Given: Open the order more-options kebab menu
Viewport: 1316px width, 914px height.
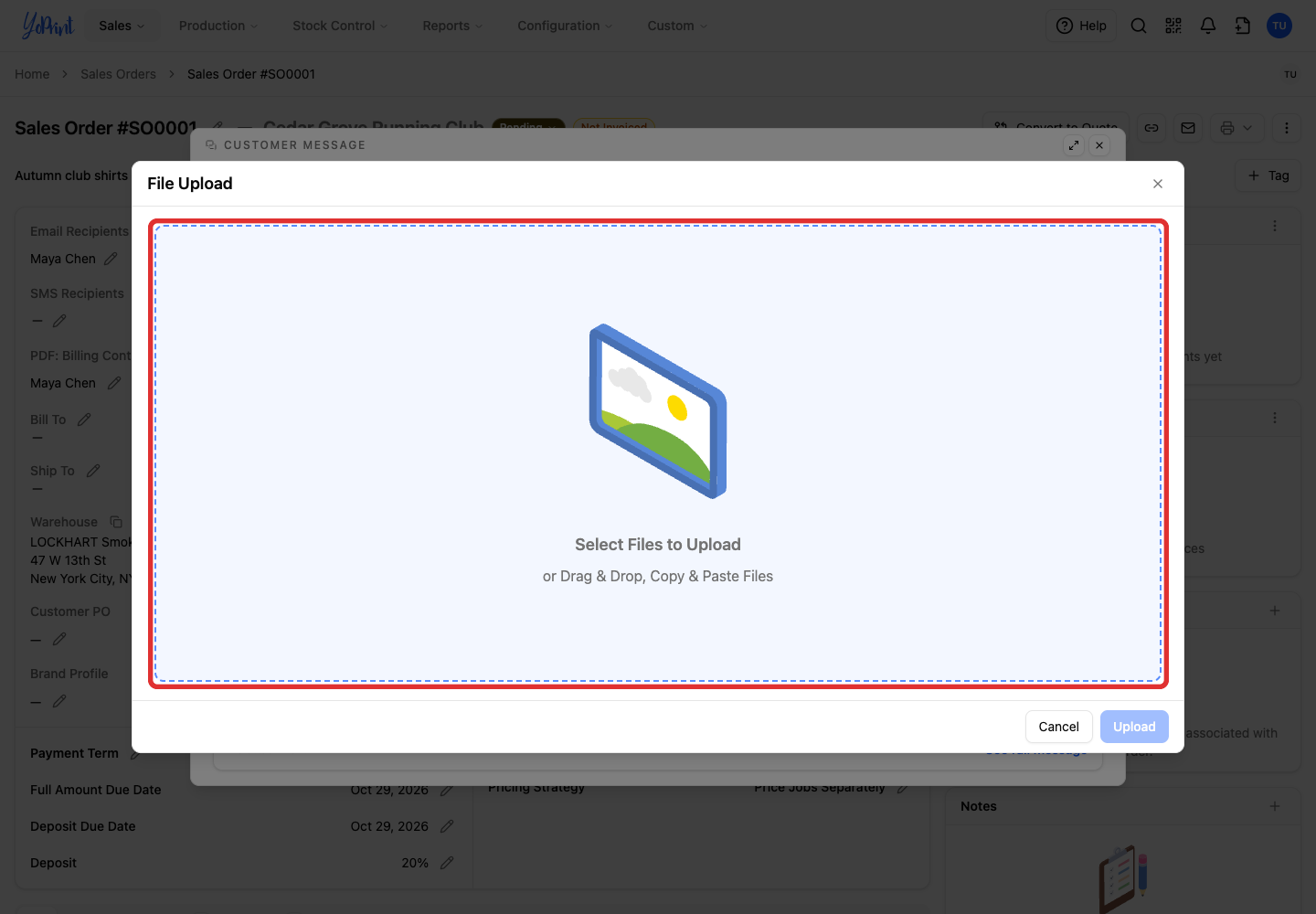Looking at the screenshot, I should pyautogui.click(x=1287, y=128).
